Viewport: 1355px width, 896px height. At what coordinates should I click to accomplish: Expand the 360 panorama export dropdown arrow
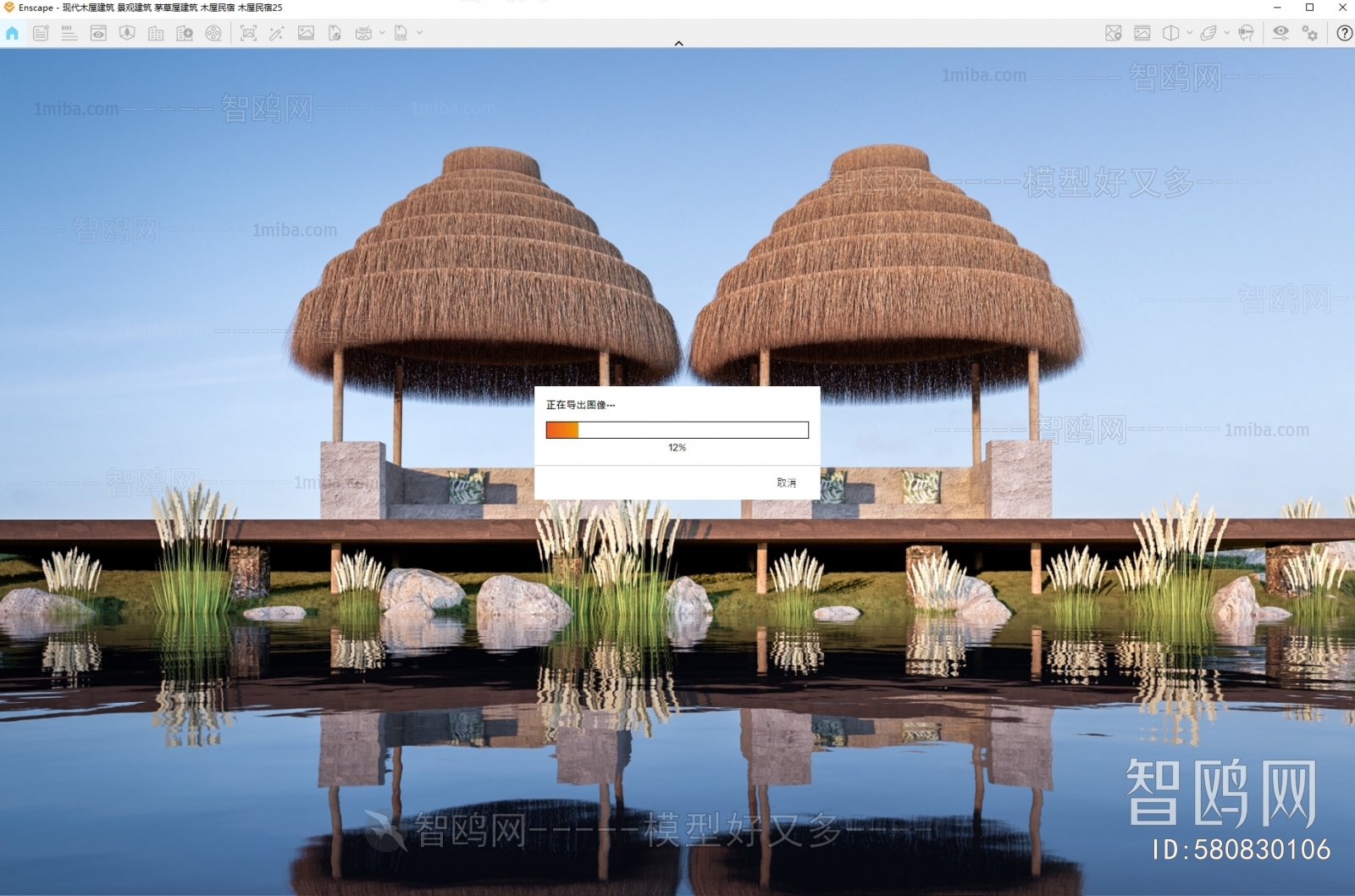point(382,33)
